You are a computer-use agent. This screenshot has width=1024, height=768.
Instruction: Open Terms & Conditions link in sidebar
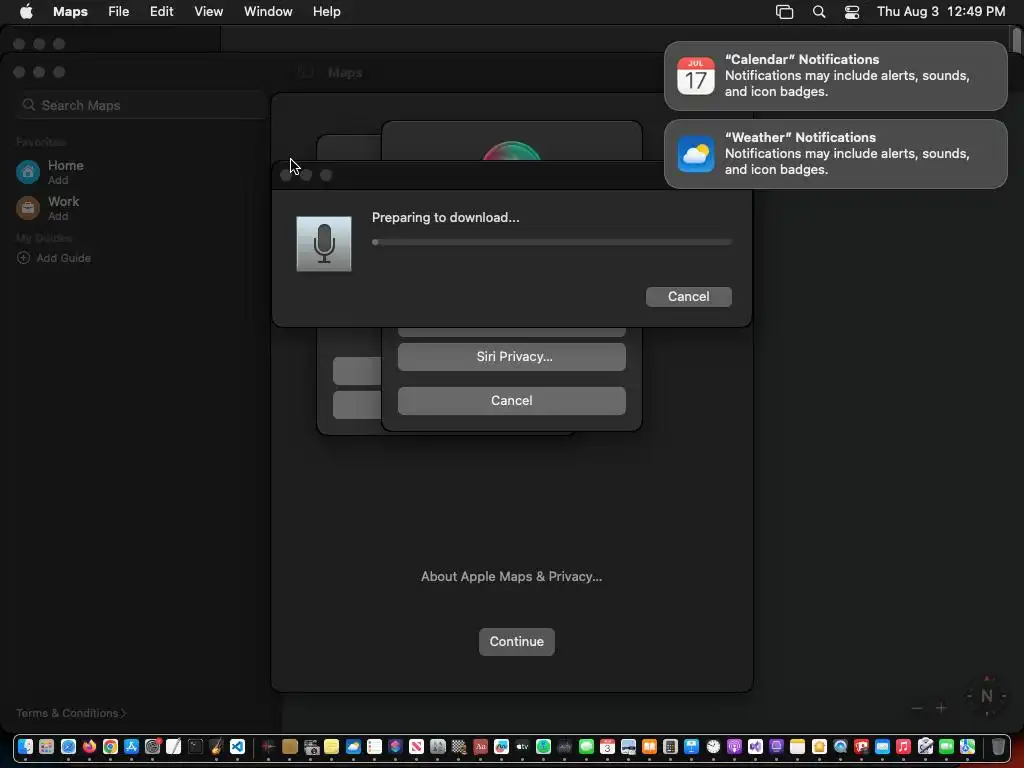click(x=71, y=713)
